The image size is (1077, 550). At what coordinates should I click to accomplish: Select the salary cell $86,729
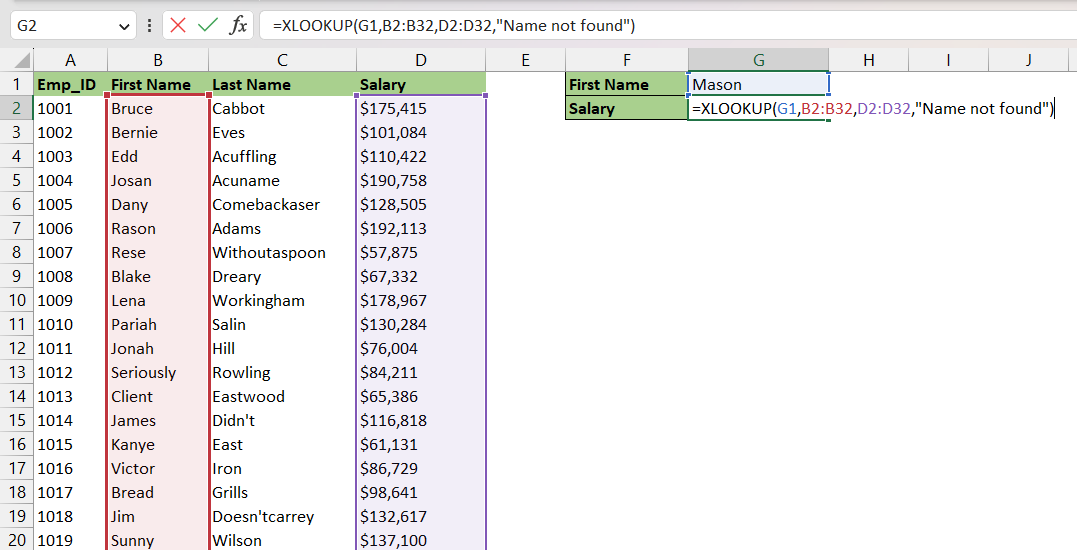(421, 469)
